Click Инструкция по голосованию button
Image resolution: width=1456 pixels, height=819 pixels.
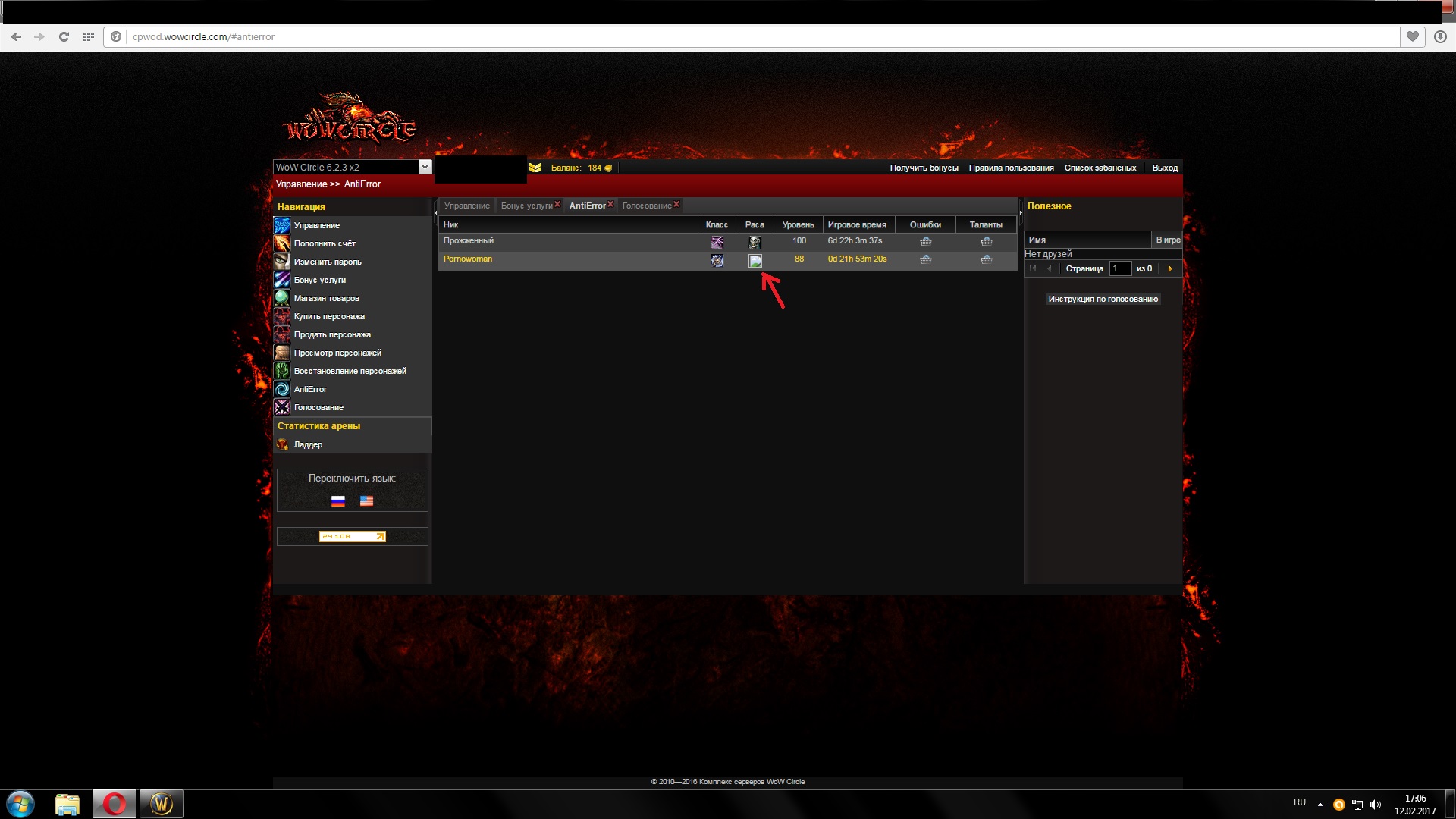pos(1103,299)
